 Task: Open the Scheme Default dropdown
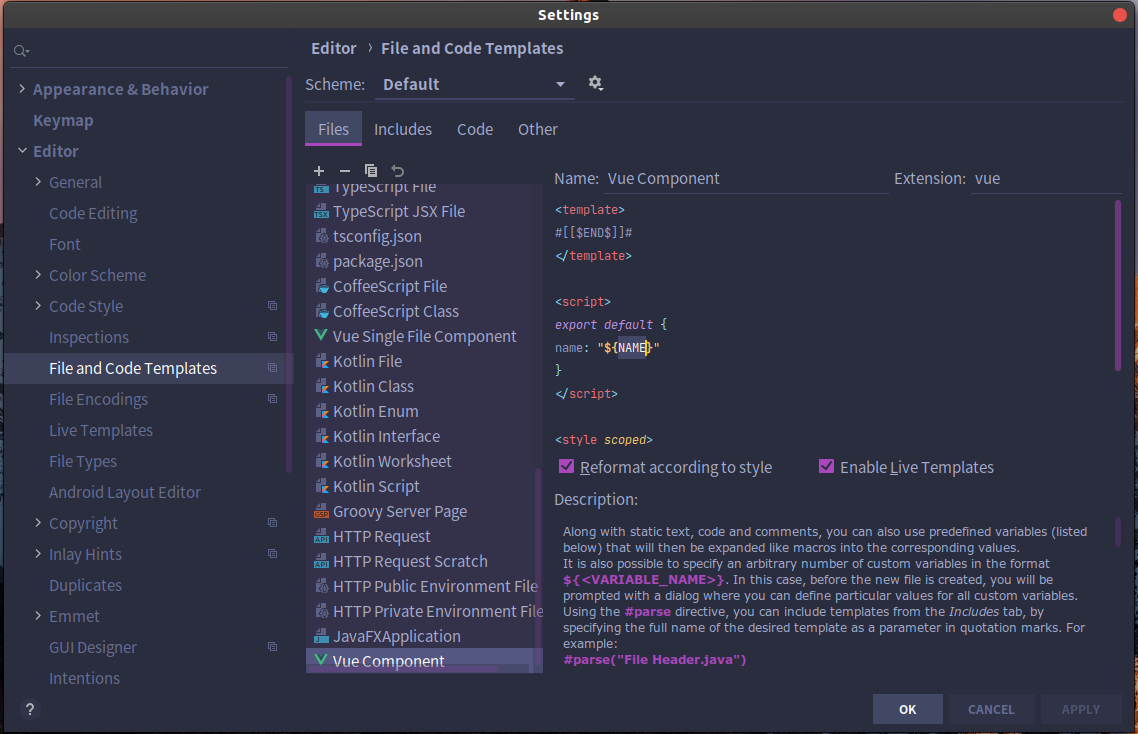(474, 84)
